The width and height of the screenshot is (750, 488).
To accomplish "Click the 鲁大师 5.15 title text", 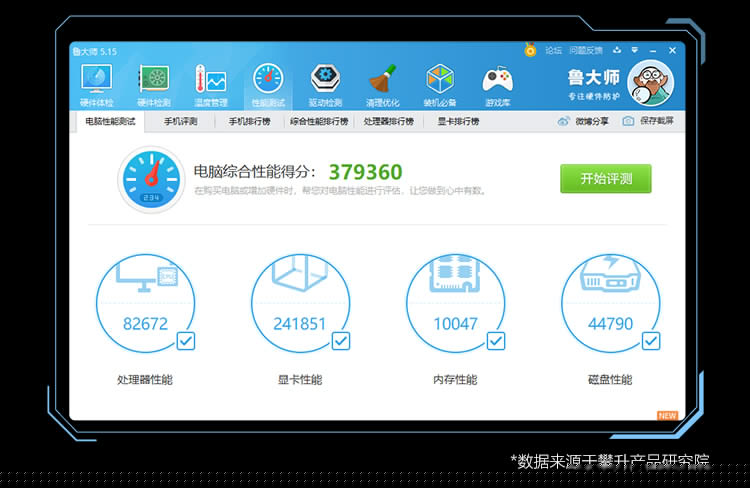I will 95,51.
